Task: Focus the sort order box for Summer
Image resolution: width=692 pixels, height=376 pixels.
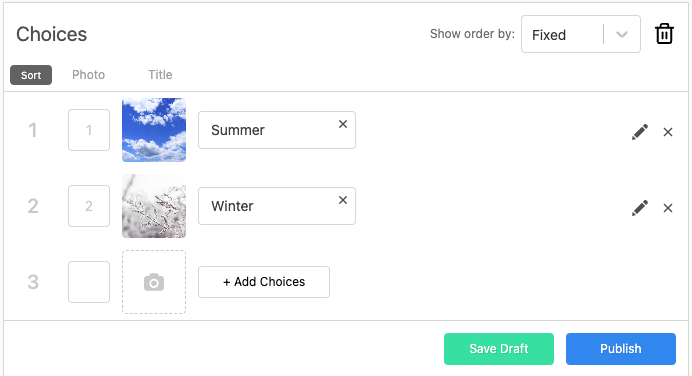Action: pos(89,130)
